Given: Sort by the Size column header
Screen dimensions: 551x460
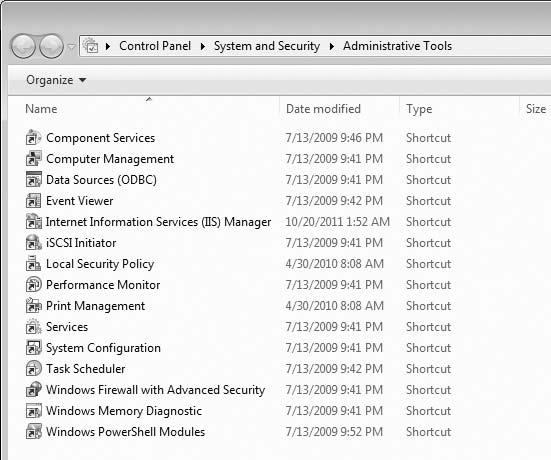Looking at the screenshot, I should pyautogui.click(x=536, y=109).
